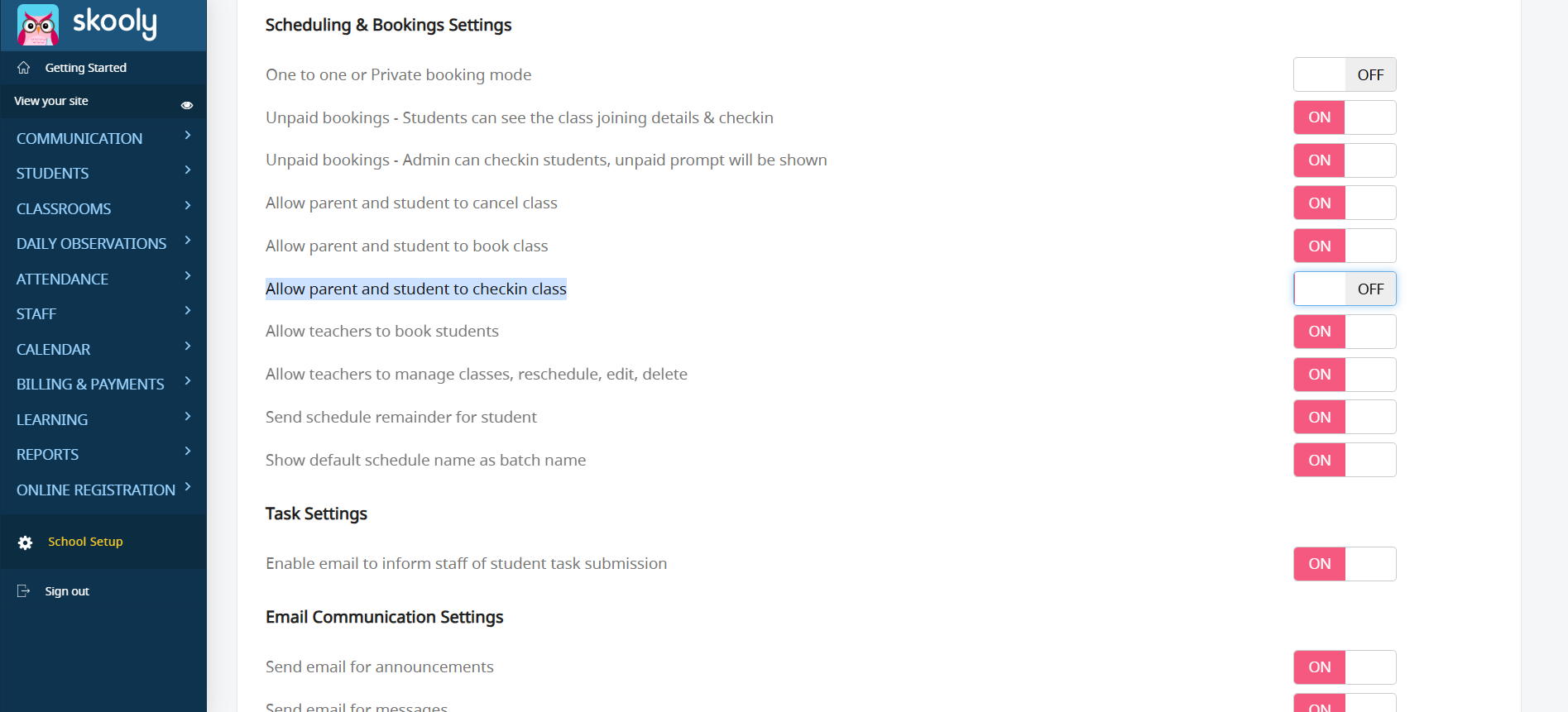Image resolution: width=1568 pixels, height=712 pixels.
Task: Expand the Billing & Payments chevron
Action: point(188,380)
